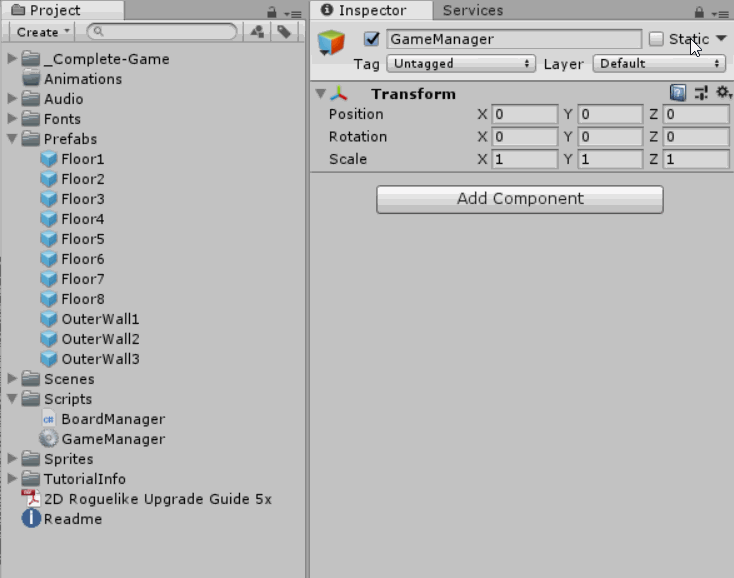Click the OuterWall3 prefab cube icon

tap(49, 359)
